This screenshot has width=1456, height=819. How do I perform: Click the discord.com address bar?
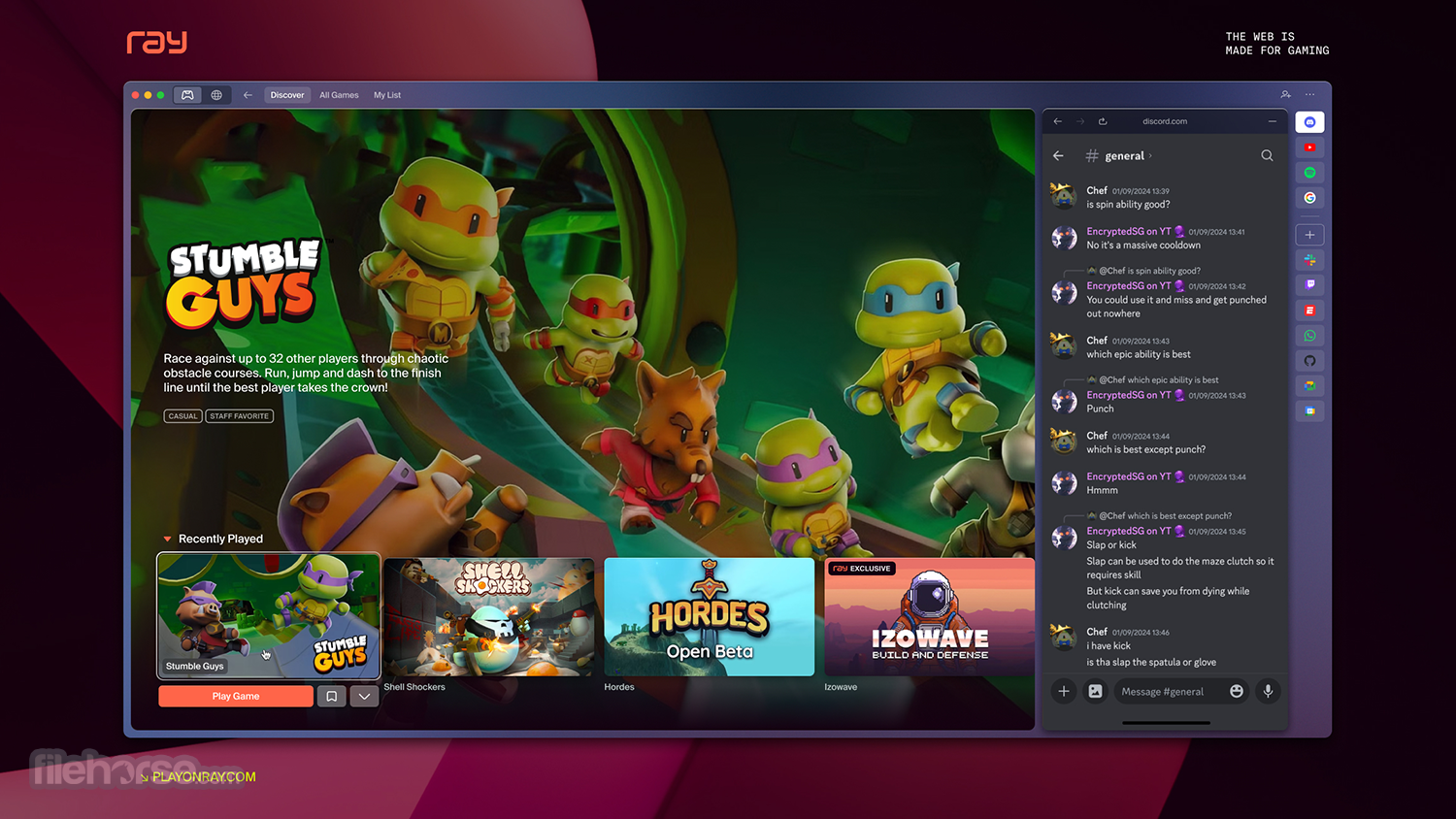[1165, 121]
